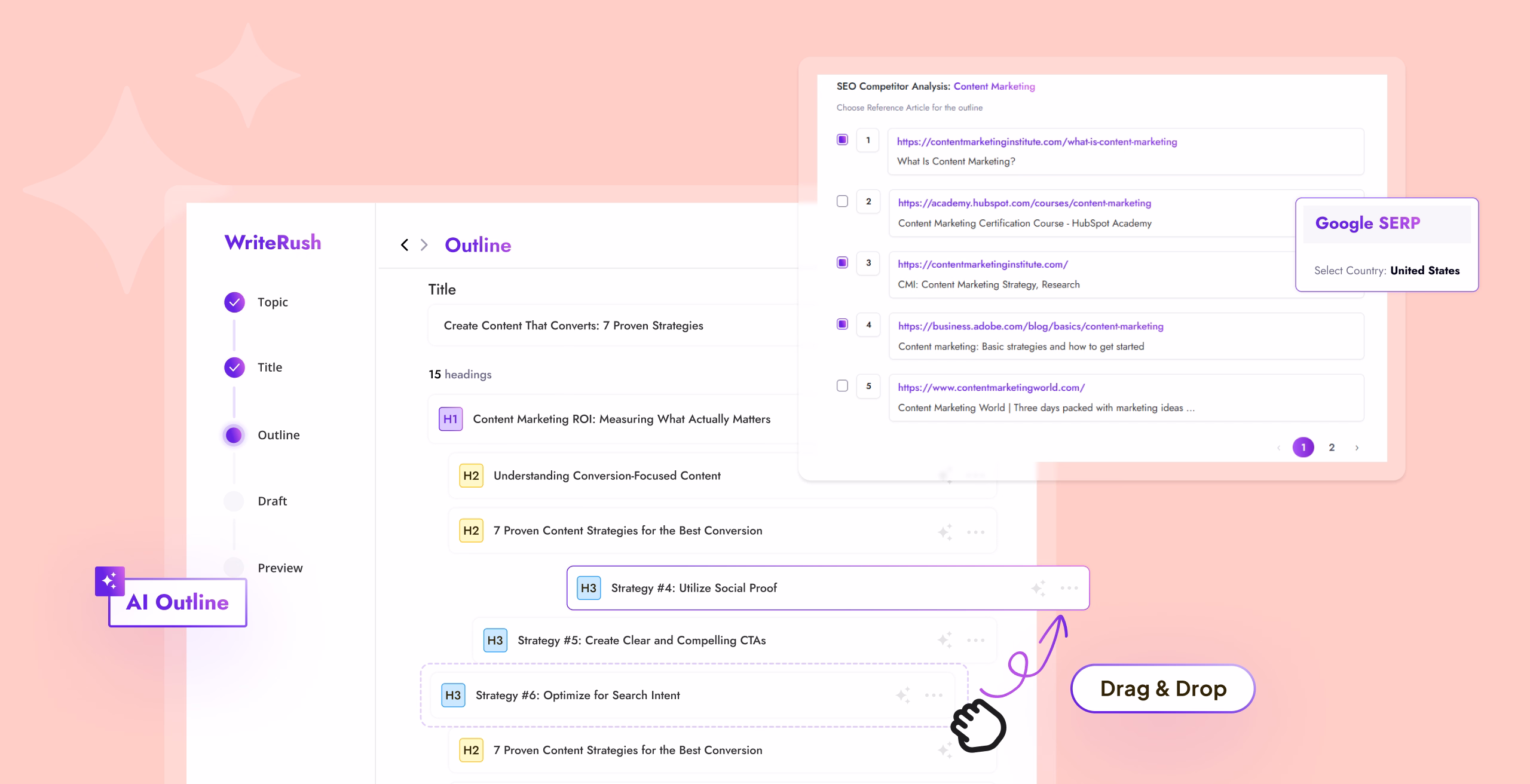Click the completed Topic step checkmark
Screen dimensions: 1530x784
pyautogui.click(x=234, y=302)
